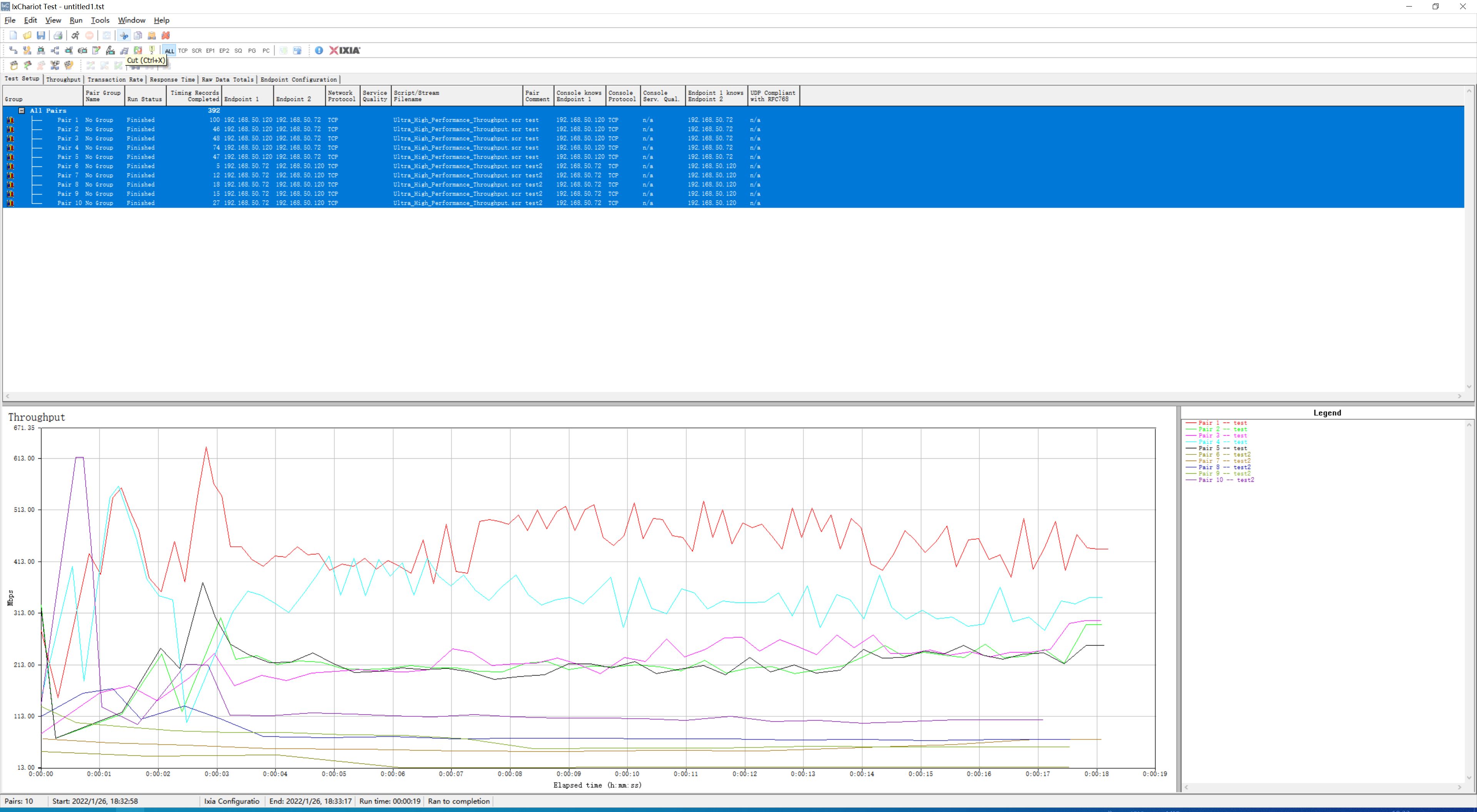Viewport: 1477px width, 812px height.
Task: Click the Add pair icon
Action: [x=13, y=50]
